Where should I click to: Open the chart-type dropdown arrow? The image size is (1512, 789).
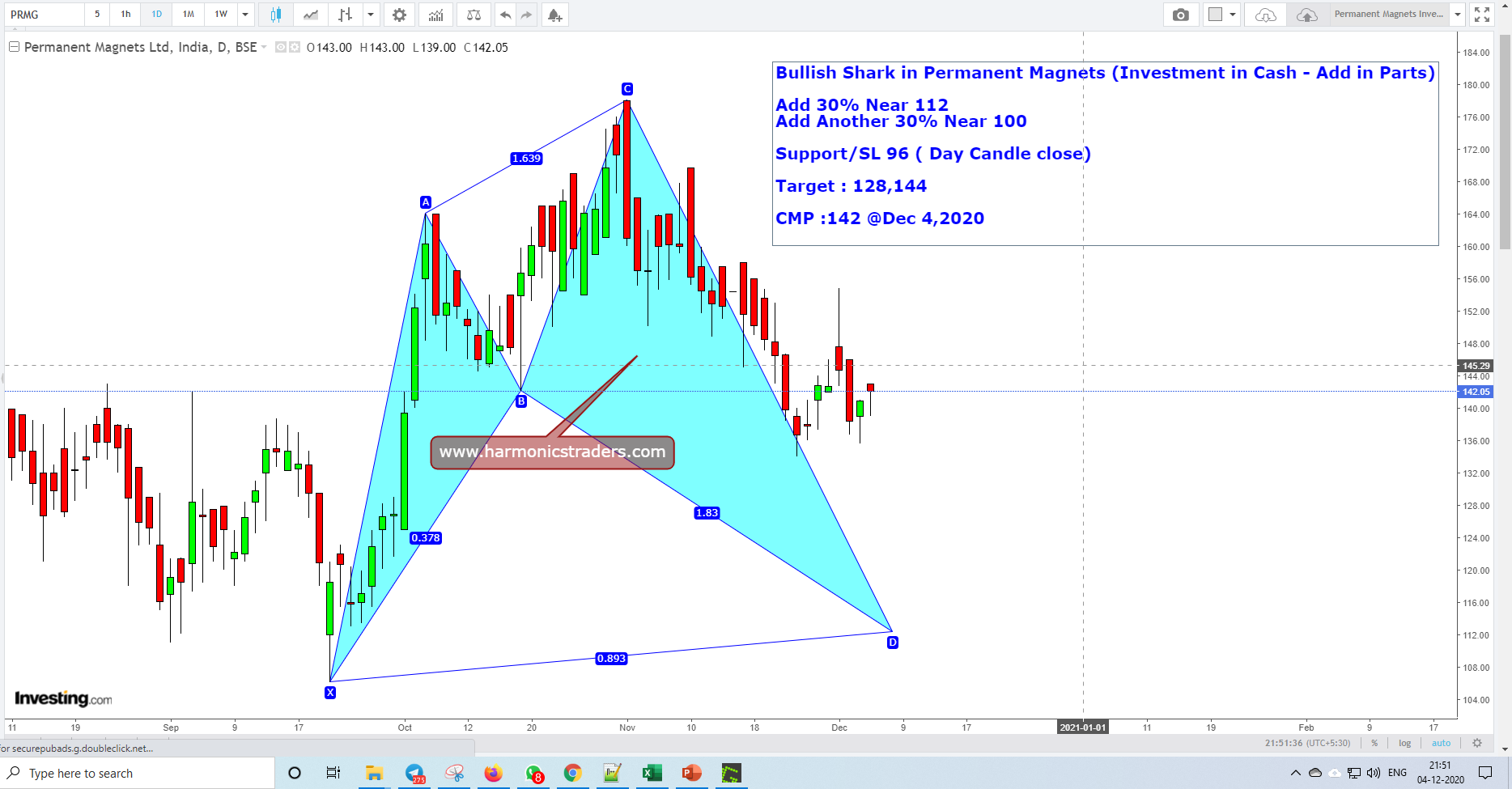click(371, 15)
